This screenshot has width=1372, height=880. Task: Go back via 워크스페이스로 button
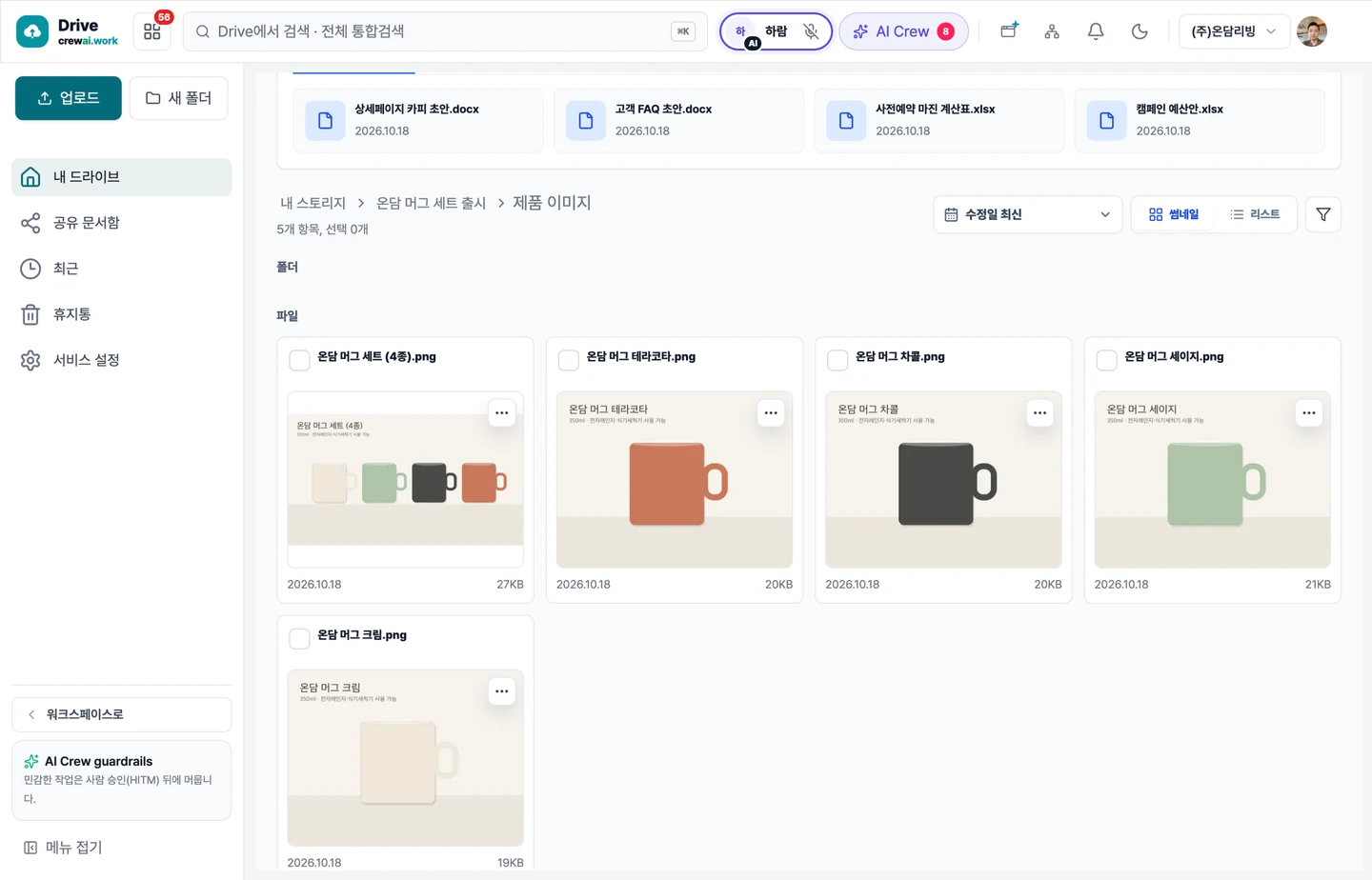coord(121,714)
